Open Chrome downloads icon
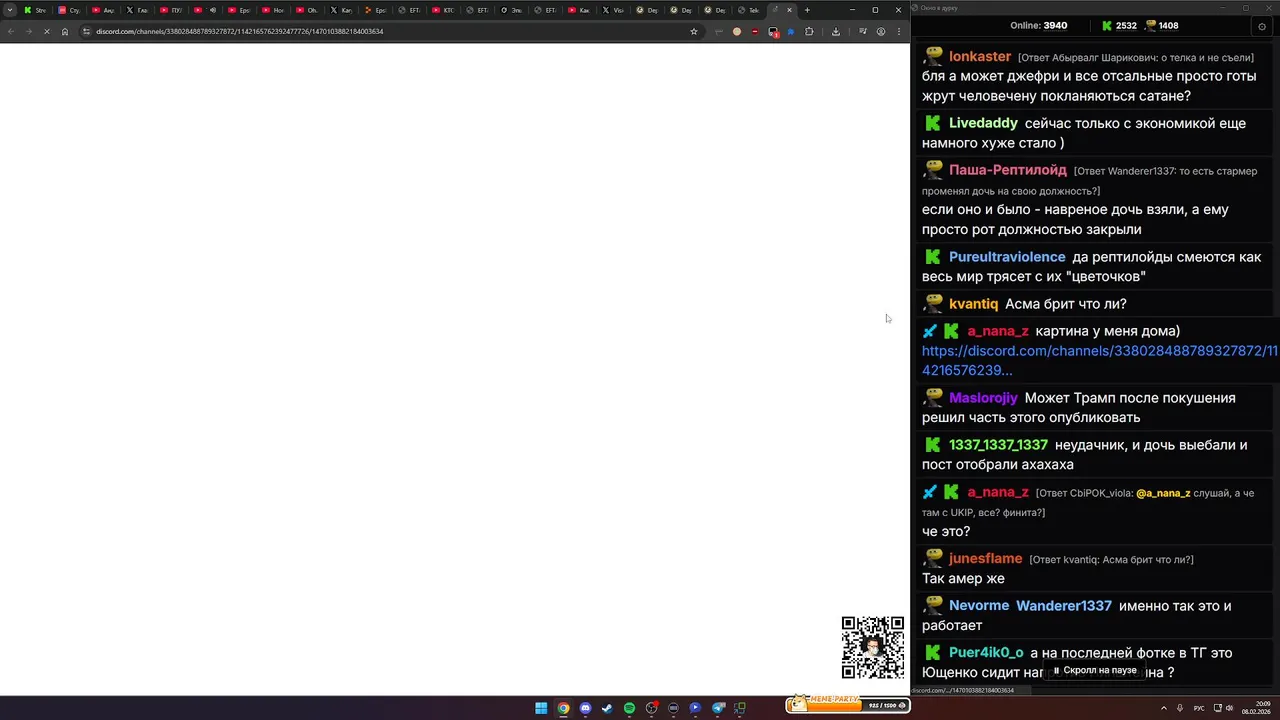Image resolution: width=1280 pixels, height=720 pixels. coord(836,31)
